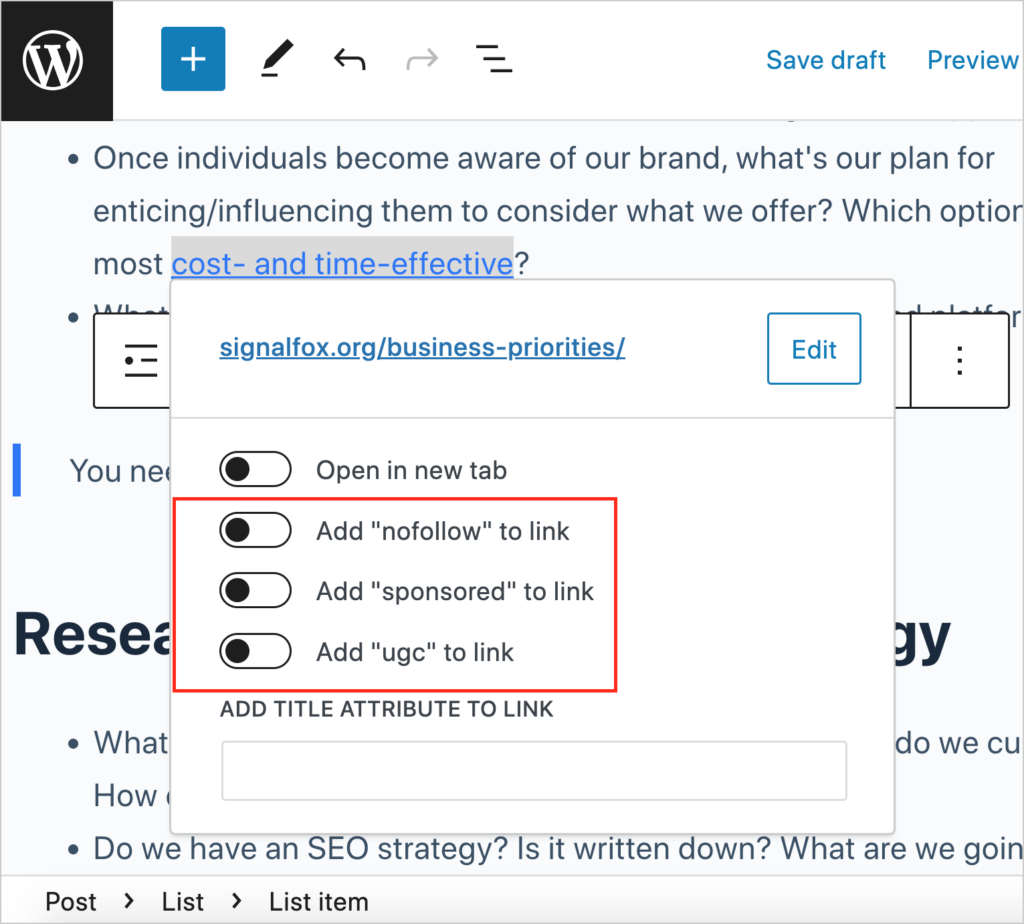Click Preview in the top bar
Screen dimensions: 1024x924
coord(972,60)
